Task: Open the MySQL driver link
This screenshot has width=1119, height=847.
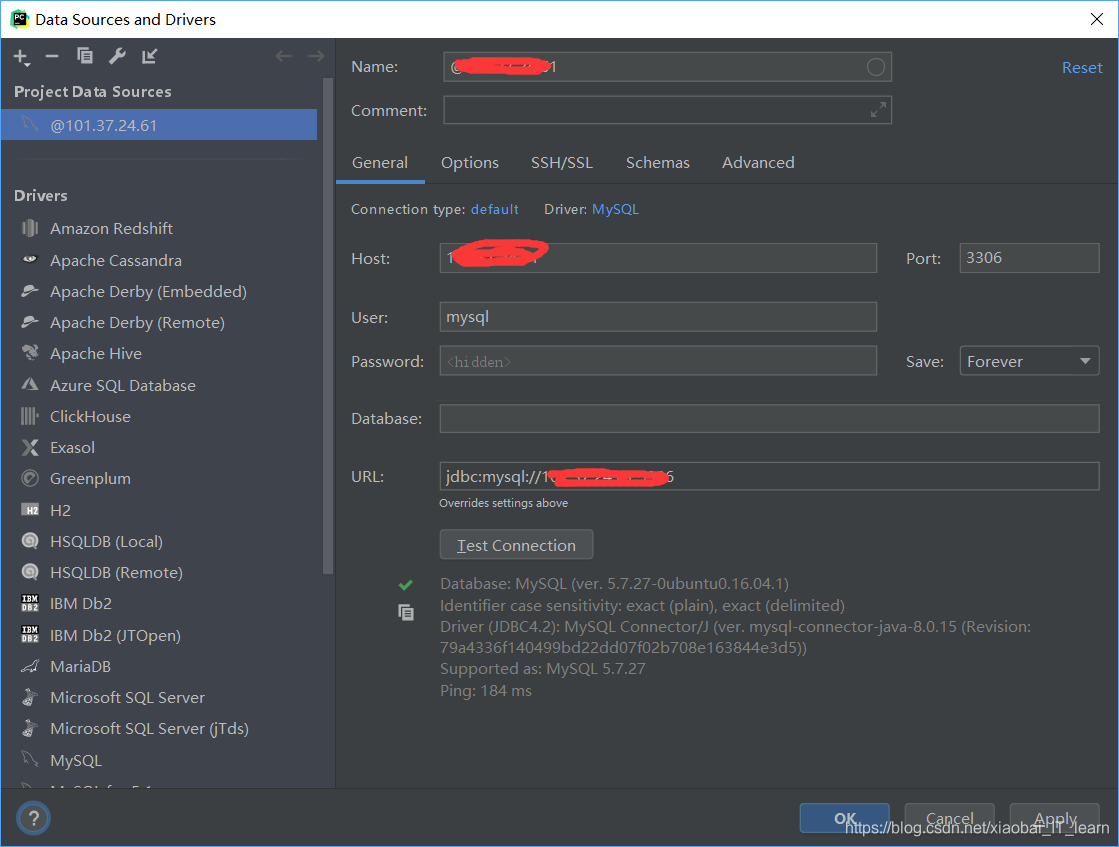Action: pyautogui.click(x=615, y=209)
